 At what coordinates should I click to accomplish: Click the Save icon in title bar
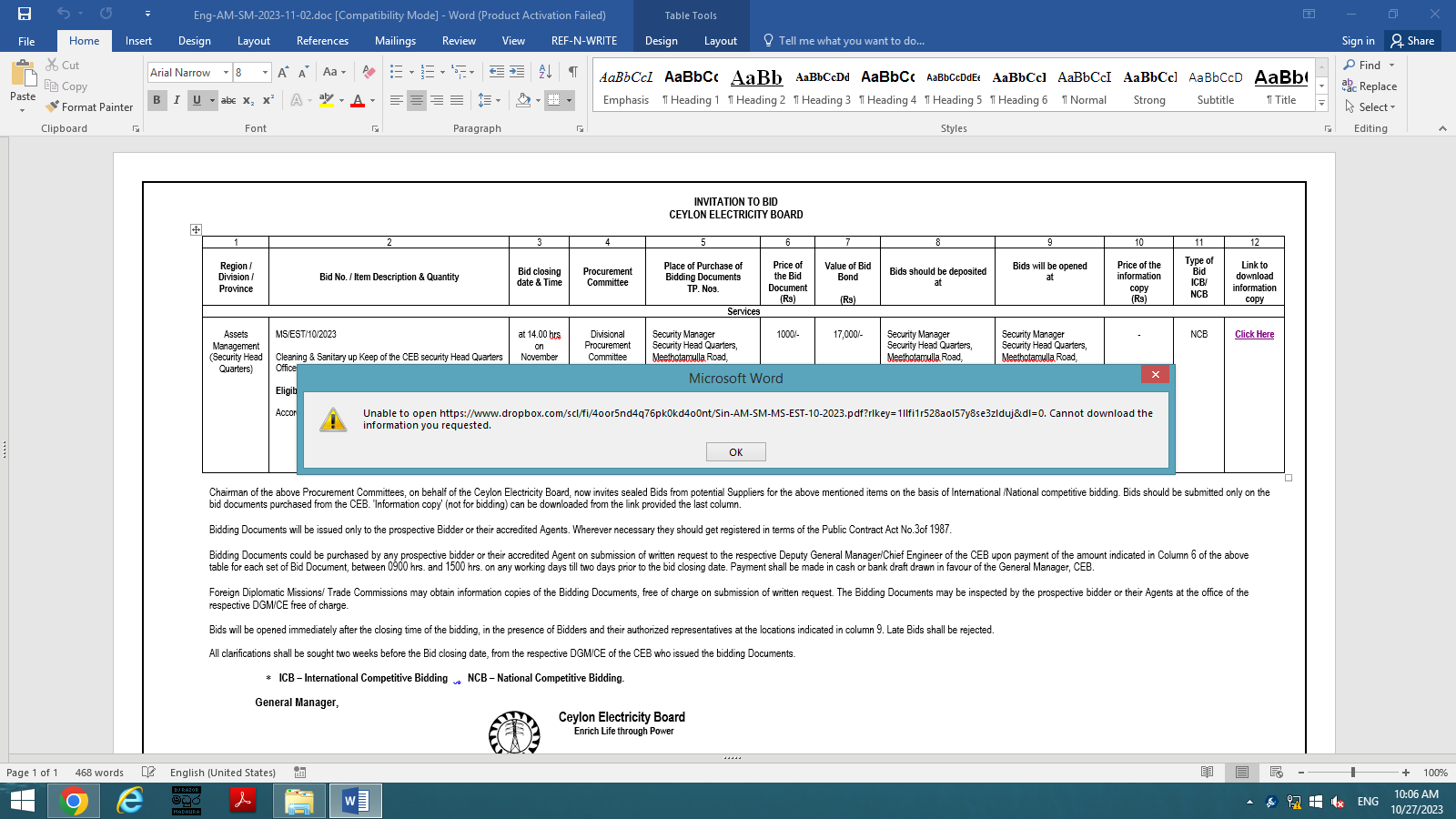tap(25, 14)
